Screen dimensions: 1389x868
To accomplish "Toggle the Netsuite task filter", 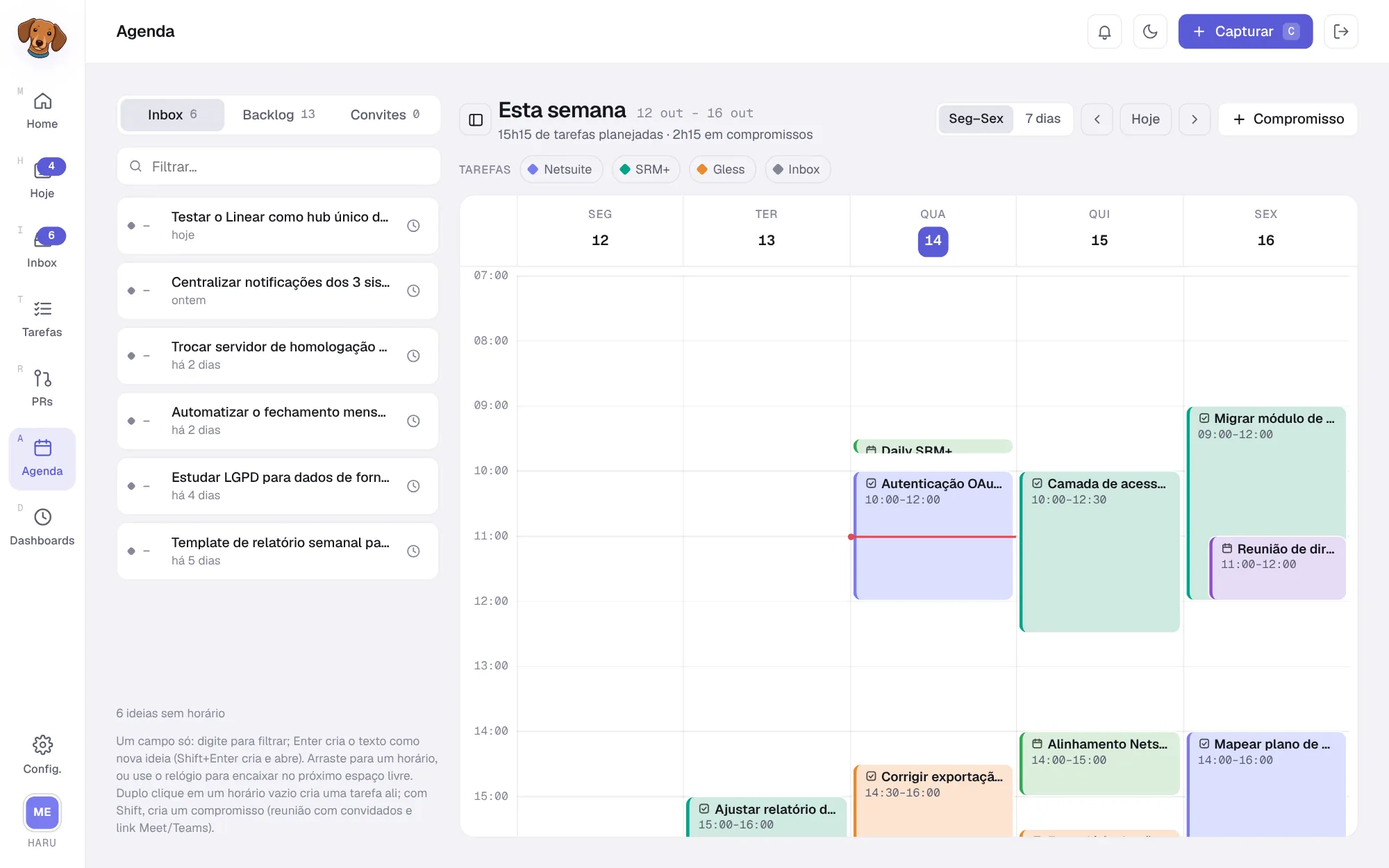I will 560,169.
